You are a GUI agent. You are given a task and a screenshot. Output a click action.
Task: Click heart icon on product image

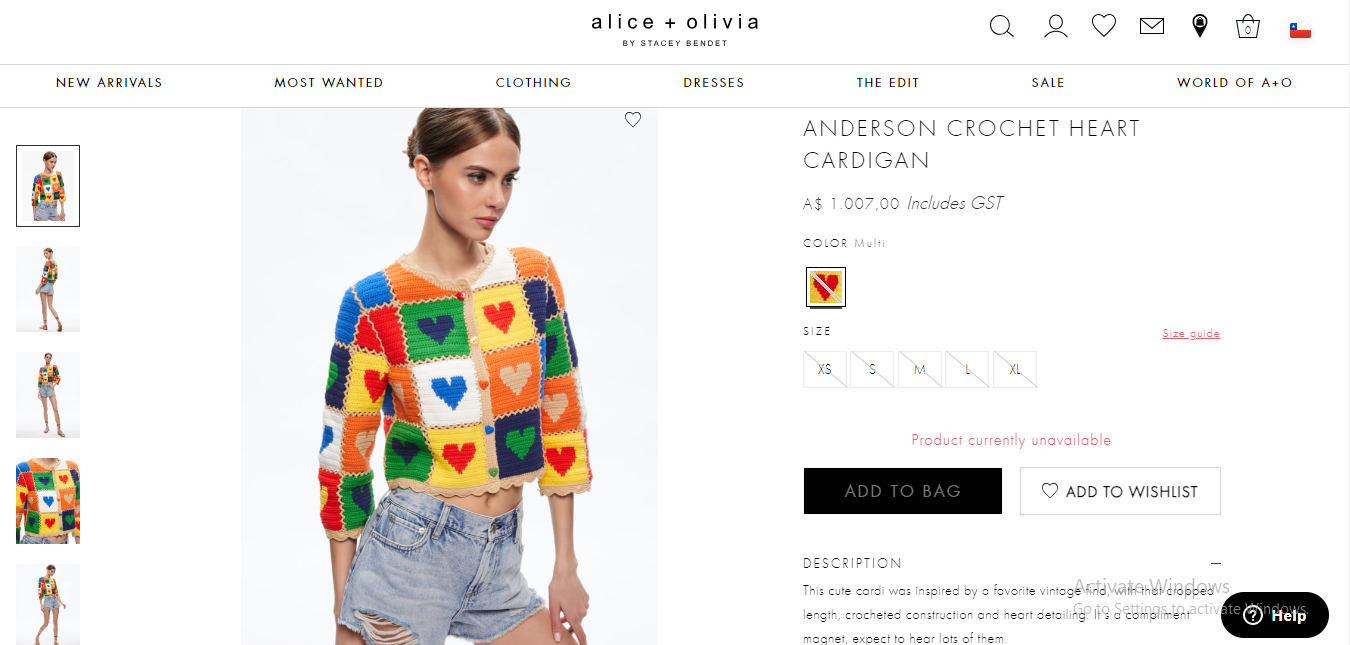[x=633, y=120]
